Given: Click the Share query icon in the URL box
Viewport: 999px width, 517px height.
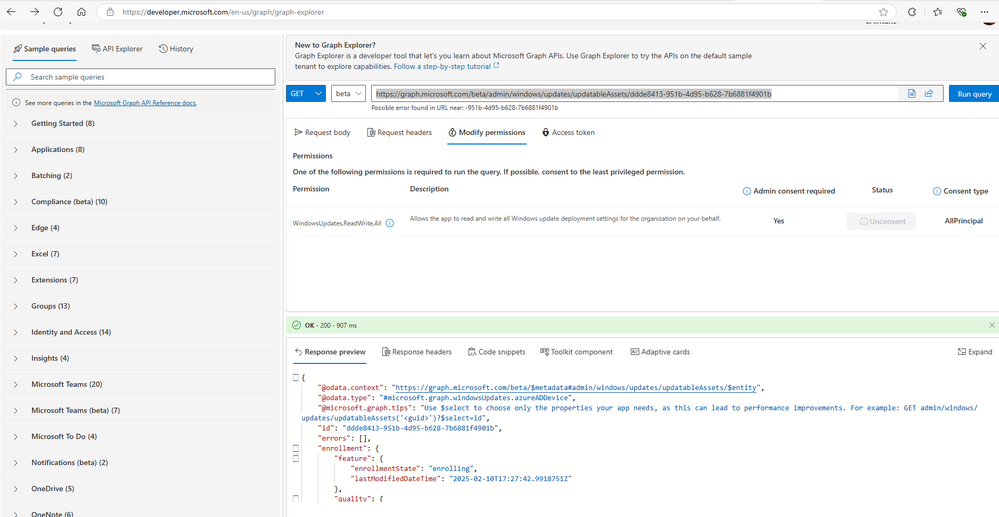Looking at the screenshot, I should point(929,94).
